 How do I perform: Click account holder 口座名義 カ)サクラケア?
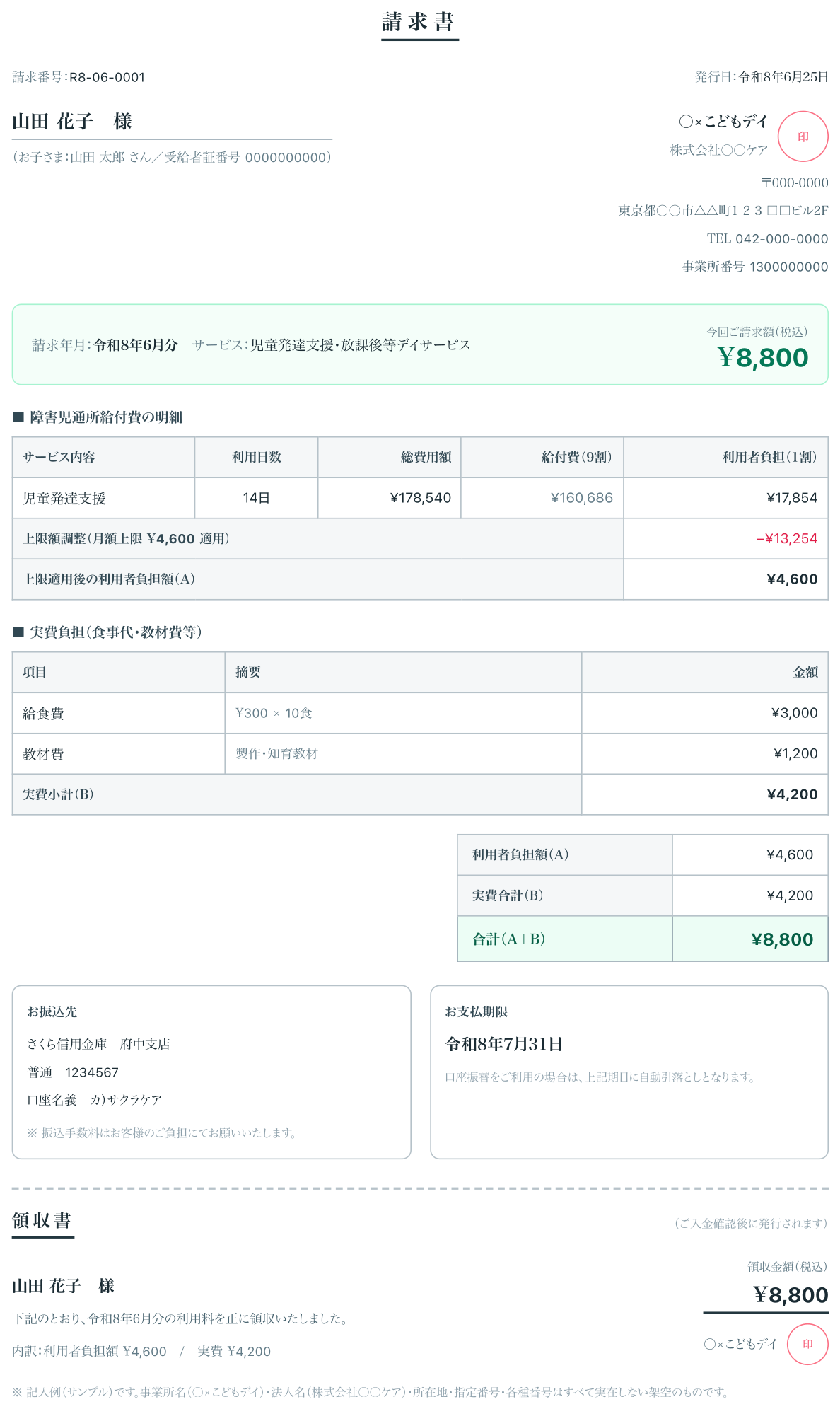coord(95,1100)
